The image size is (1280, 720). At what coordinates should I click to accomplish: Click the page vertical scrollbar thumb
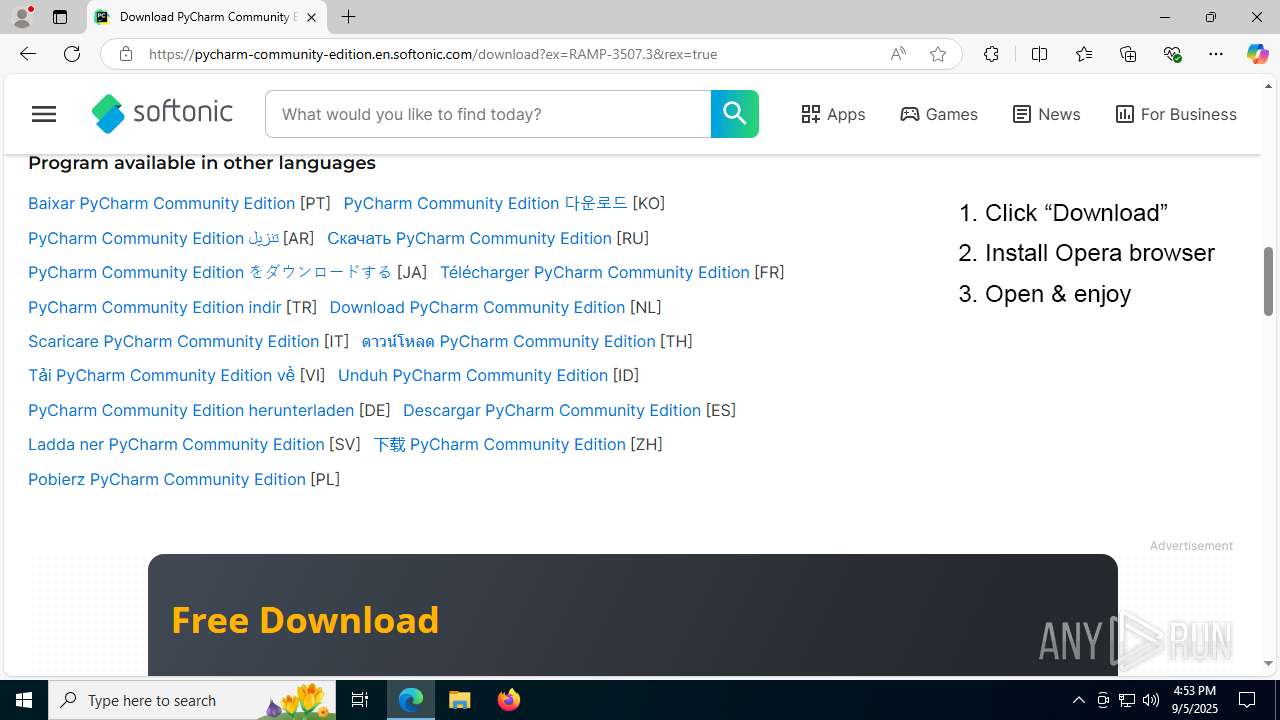[x=1268, y=282]
